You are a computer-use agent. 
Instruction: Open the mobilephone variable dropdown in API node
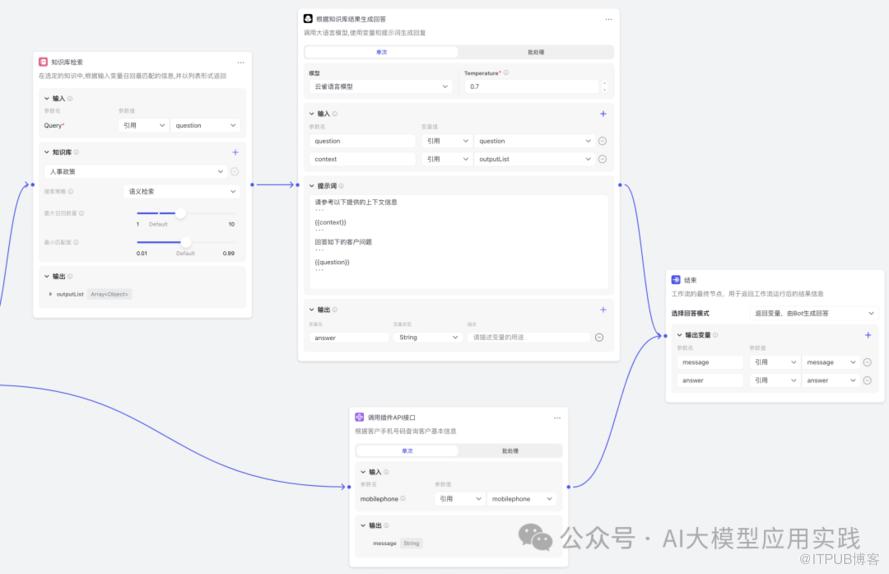click(x=521, y=499)
